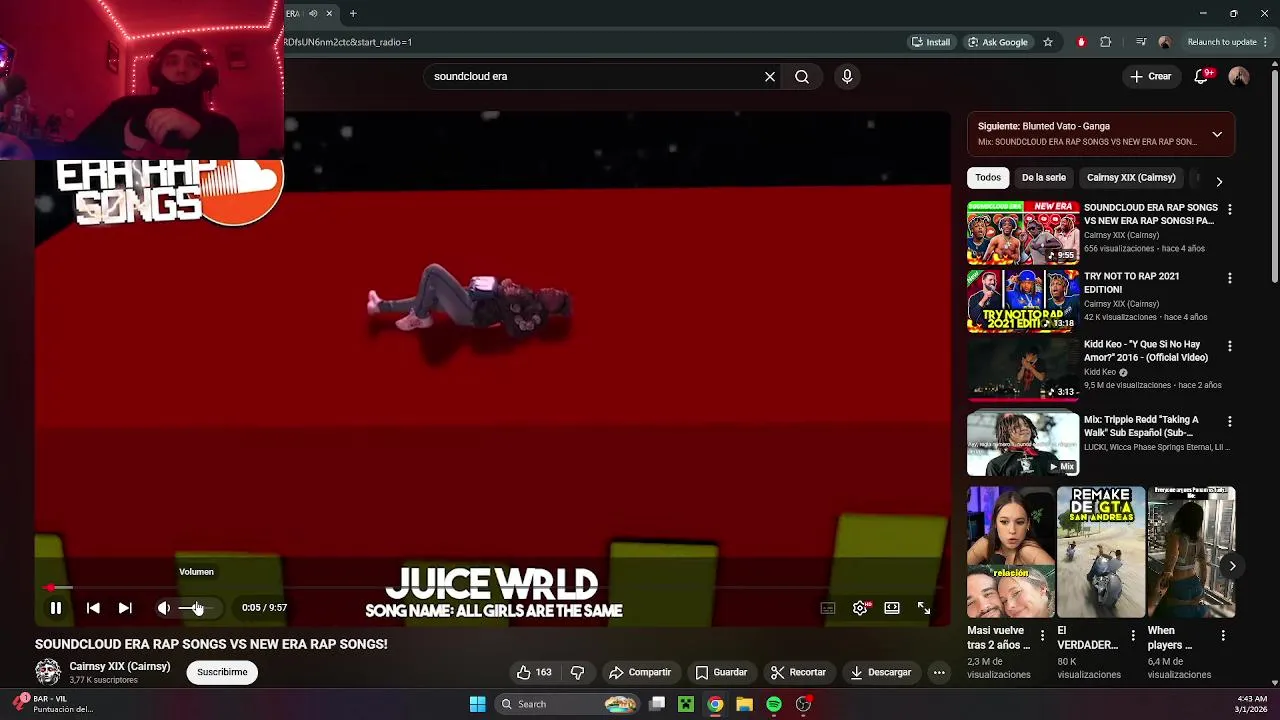Open the Cairnsy XIX channel avatar
The height and width of the screenshot is (720, 1280).
[x=47, y=672]
